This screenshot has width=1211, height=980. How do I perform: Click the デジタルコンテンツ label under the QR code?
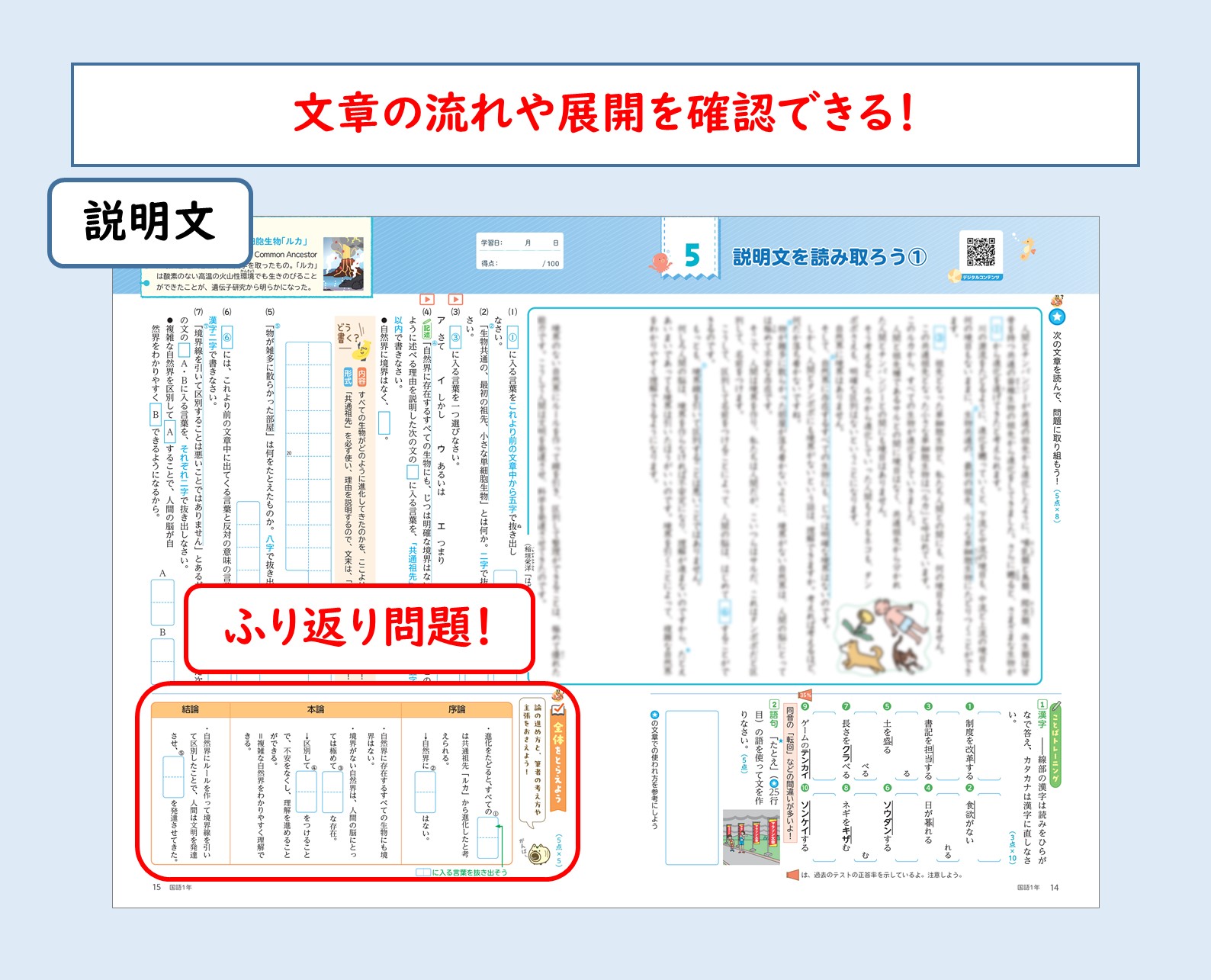tap(981, 277)
